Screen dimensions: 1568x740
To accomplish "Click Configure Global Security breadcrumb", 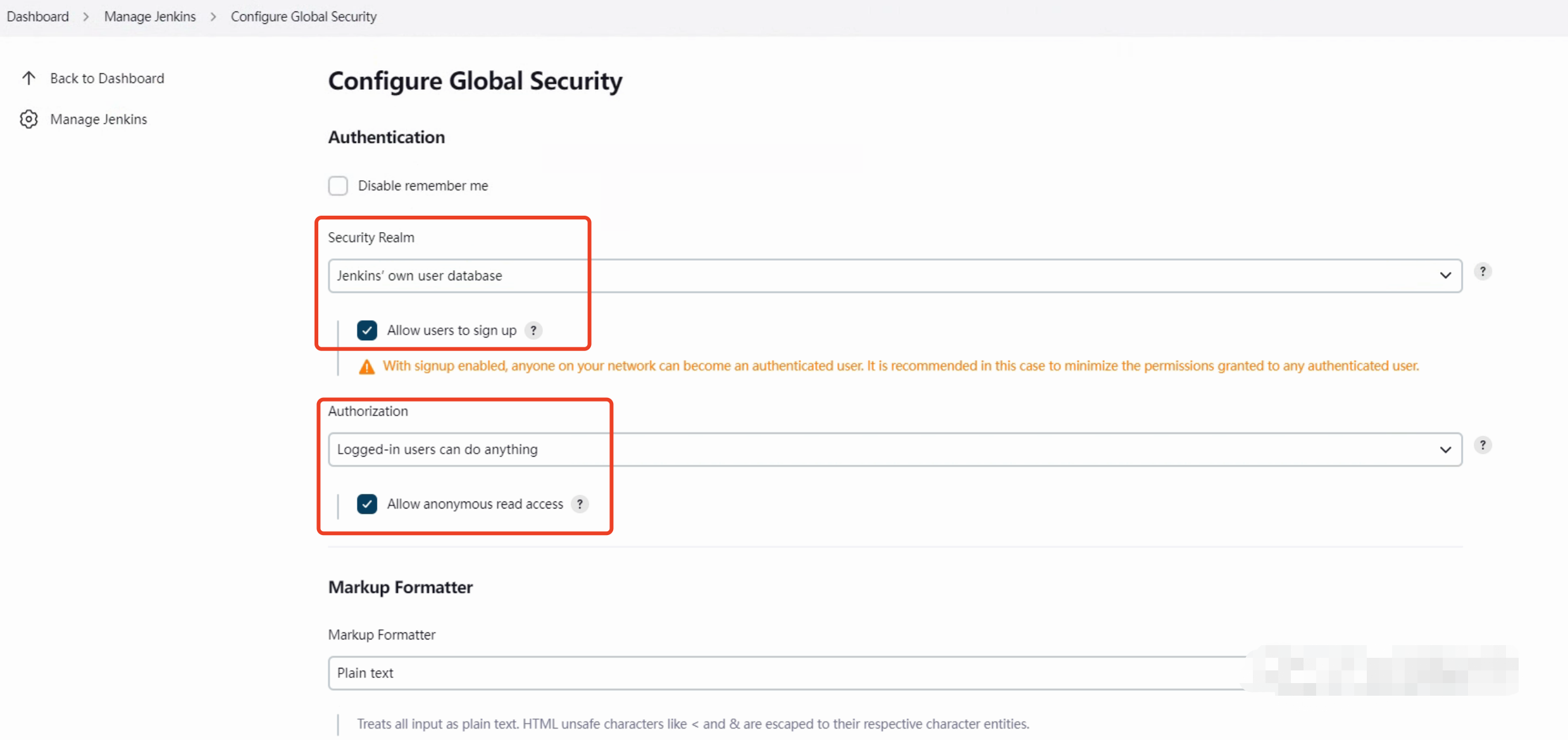I will [x=304, y=16].
